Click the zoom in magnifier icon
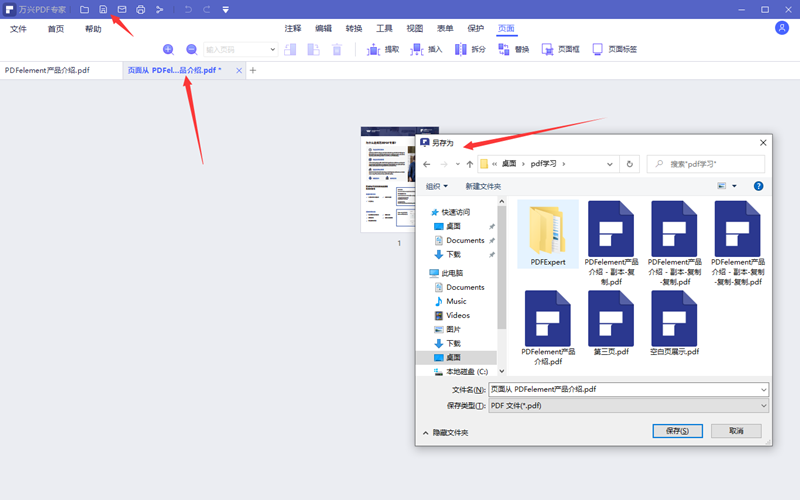Screen dimensions: 800x500 point(168,49)
